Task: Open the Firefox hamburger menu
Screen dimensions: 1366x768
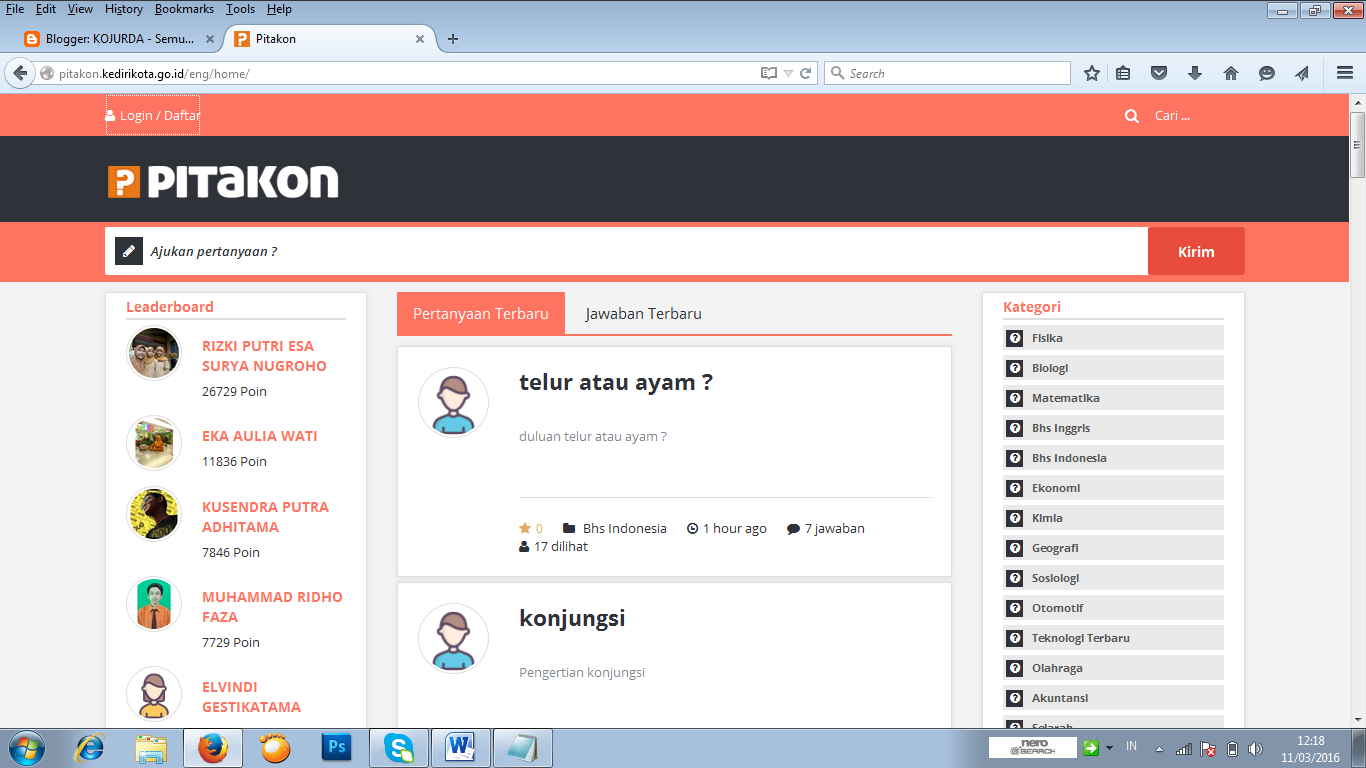Action: click(1345, 73)
